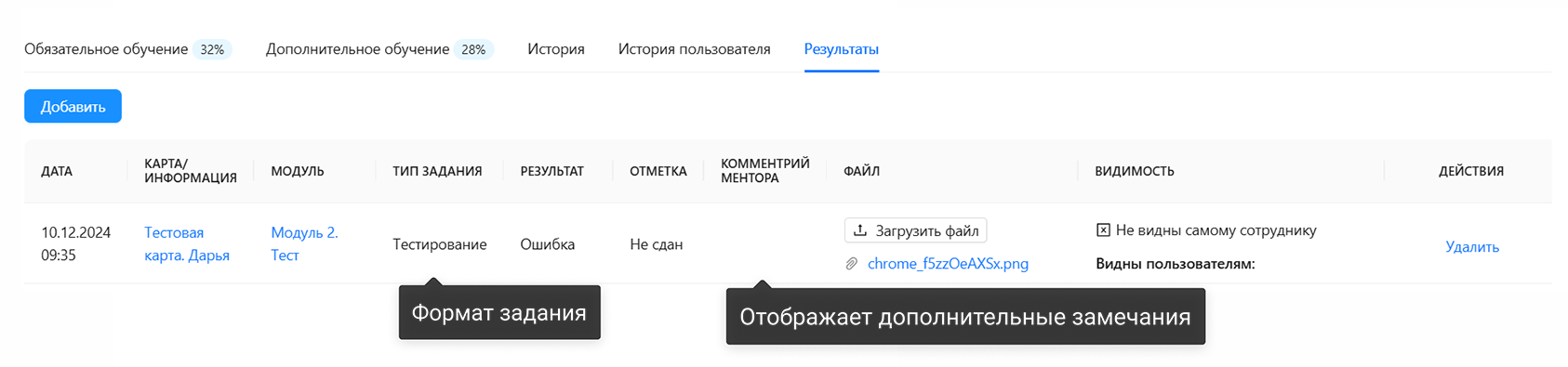Open the chrome_f5zzOeAXSx.png file link

(x=948, y=264)
